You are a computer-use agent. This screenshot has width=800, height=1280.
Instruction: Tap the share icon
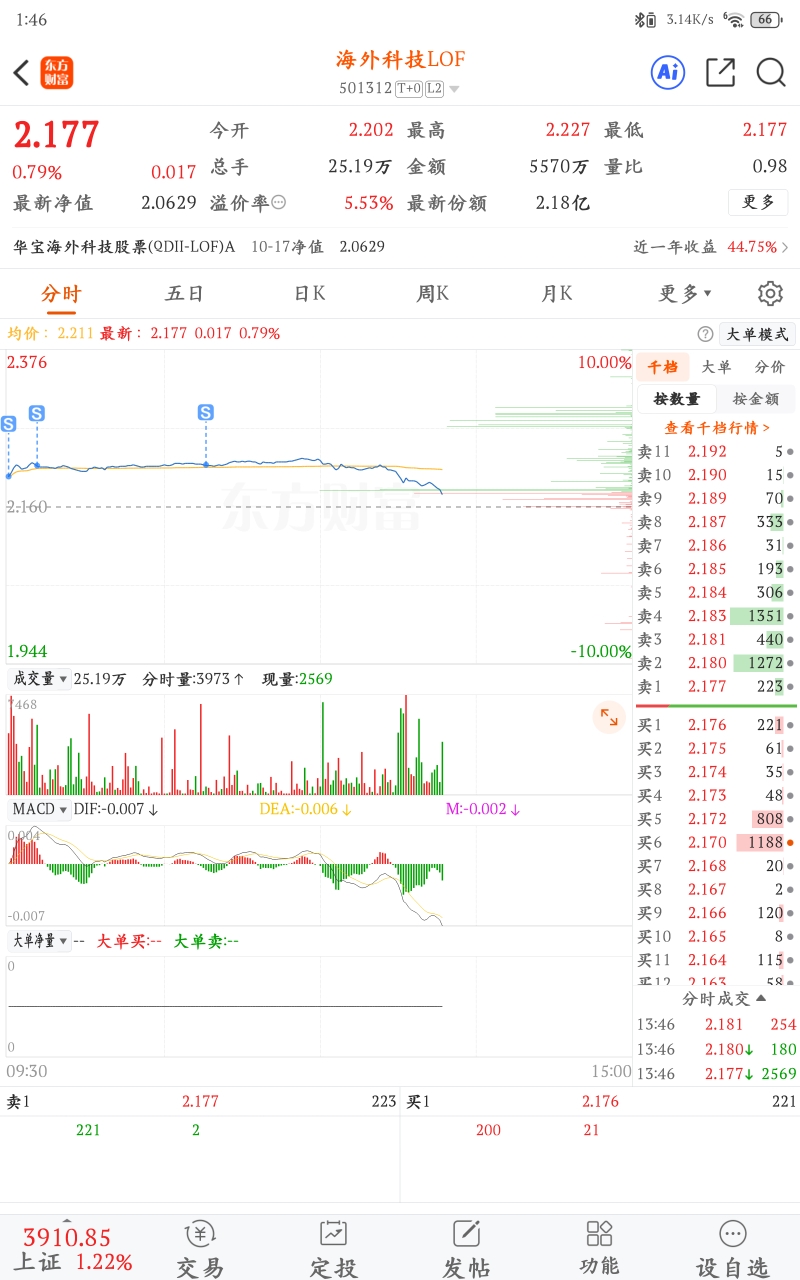[x=720, y=72]
